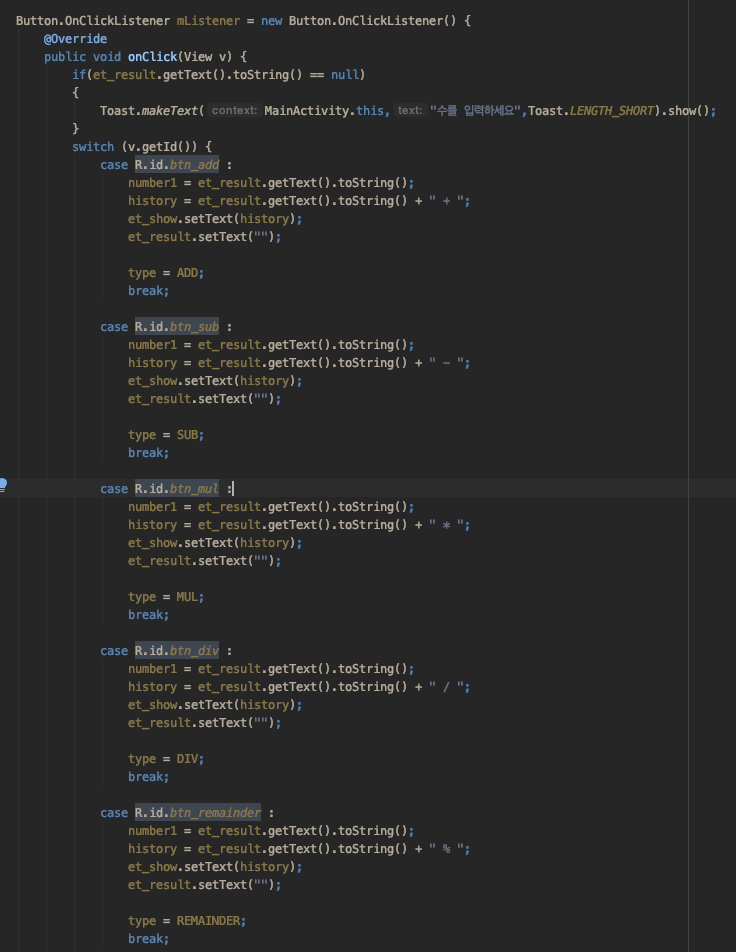The height and width of the screenshot is (952, 736).
Task: Click et_result inside the if condition
Action: tap(124, 75)
